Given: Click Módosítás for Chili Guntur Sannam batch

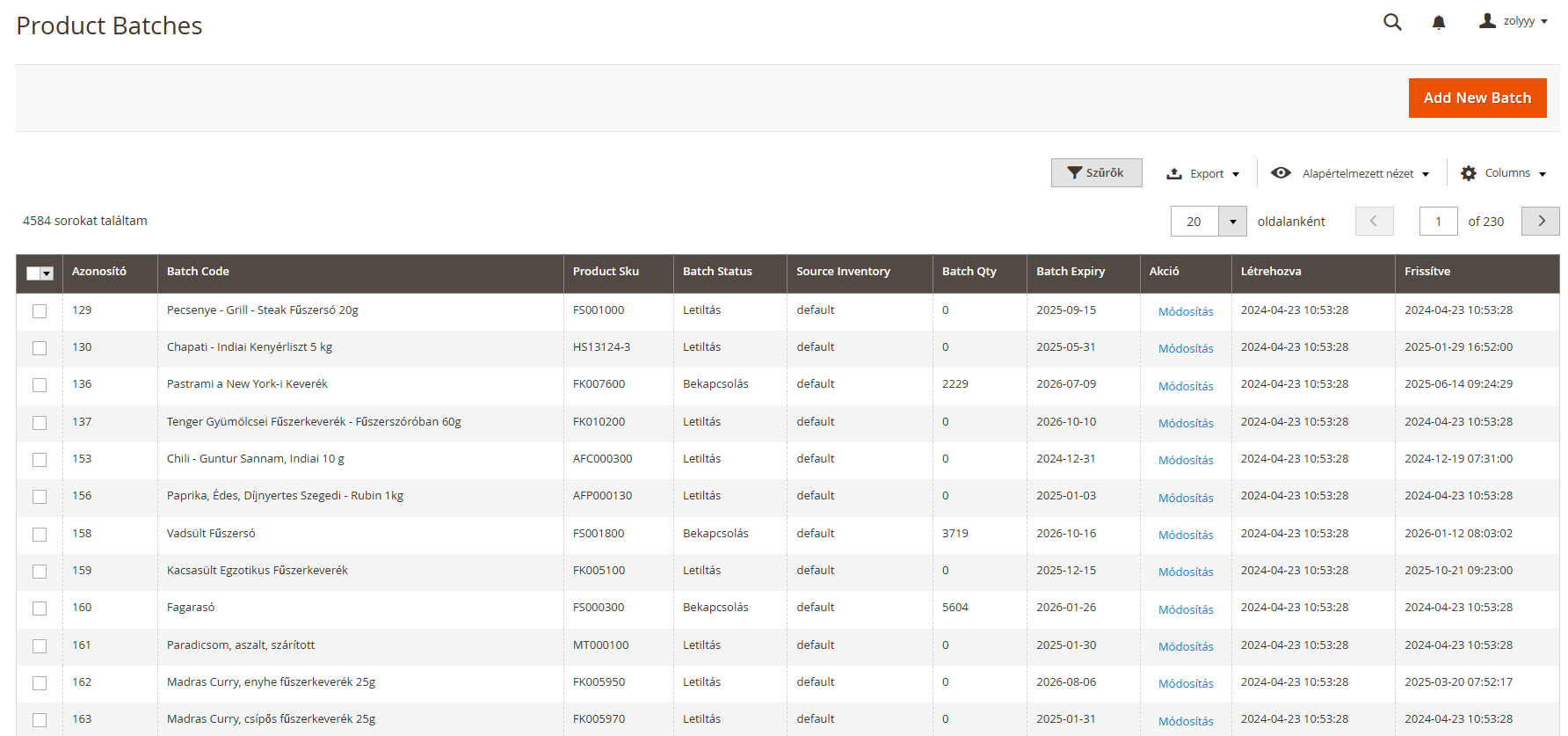Looking at the screenshot, I should point(1186,460).
